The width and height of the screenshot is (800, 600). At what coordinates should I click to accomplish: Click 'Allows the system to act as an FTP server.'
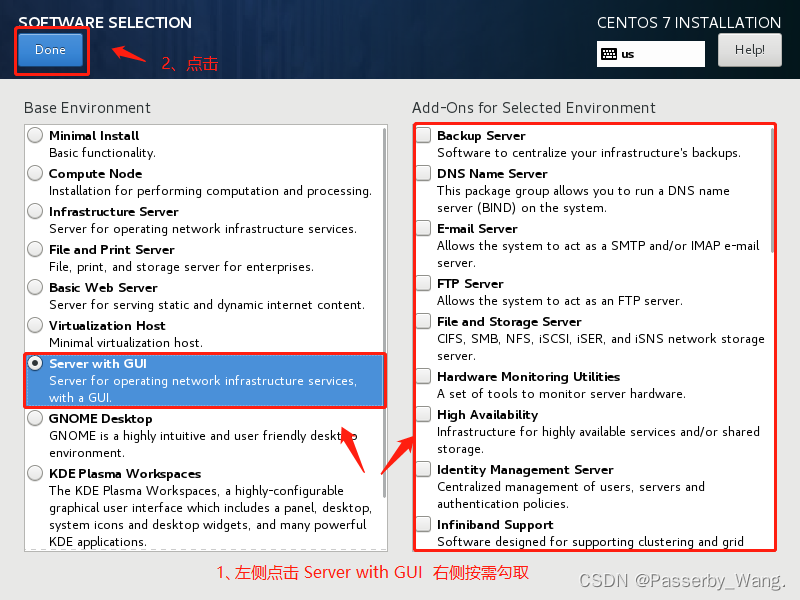point(560,301)
